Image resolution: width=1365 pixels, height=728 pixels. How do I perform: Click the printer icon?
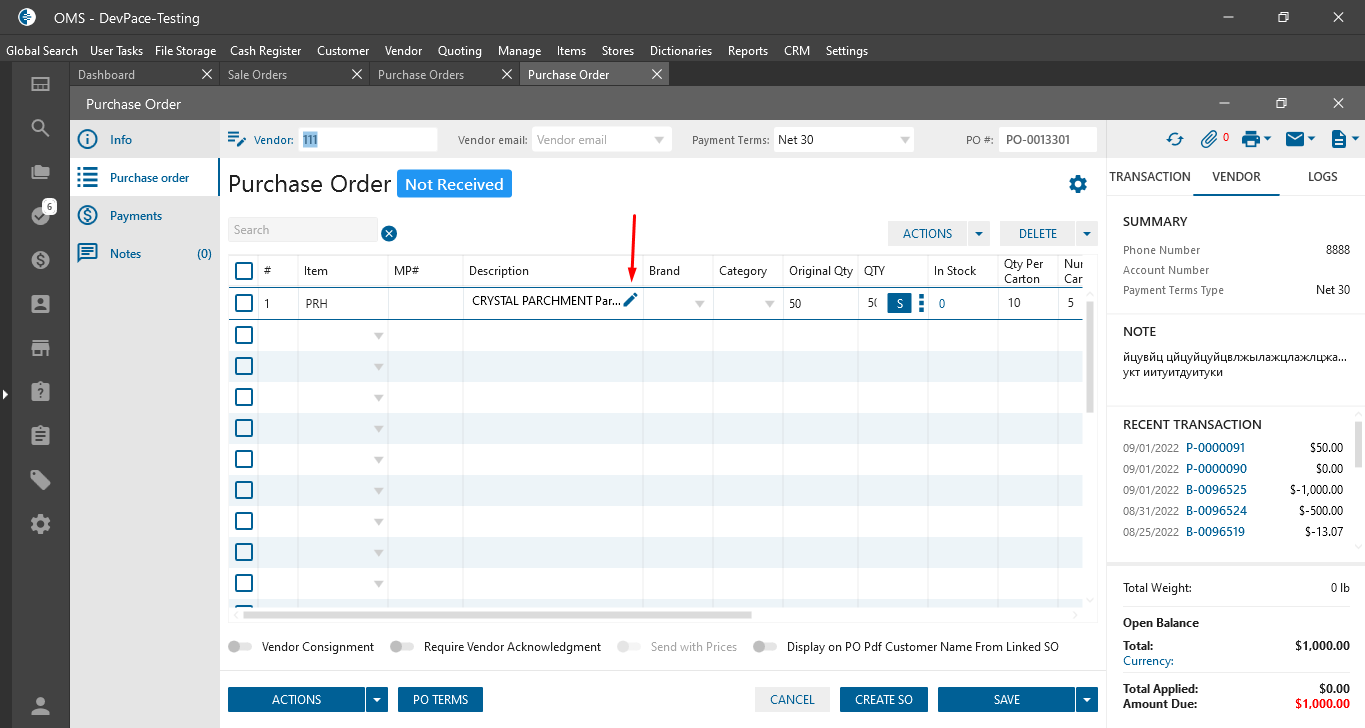(1250, 140)
